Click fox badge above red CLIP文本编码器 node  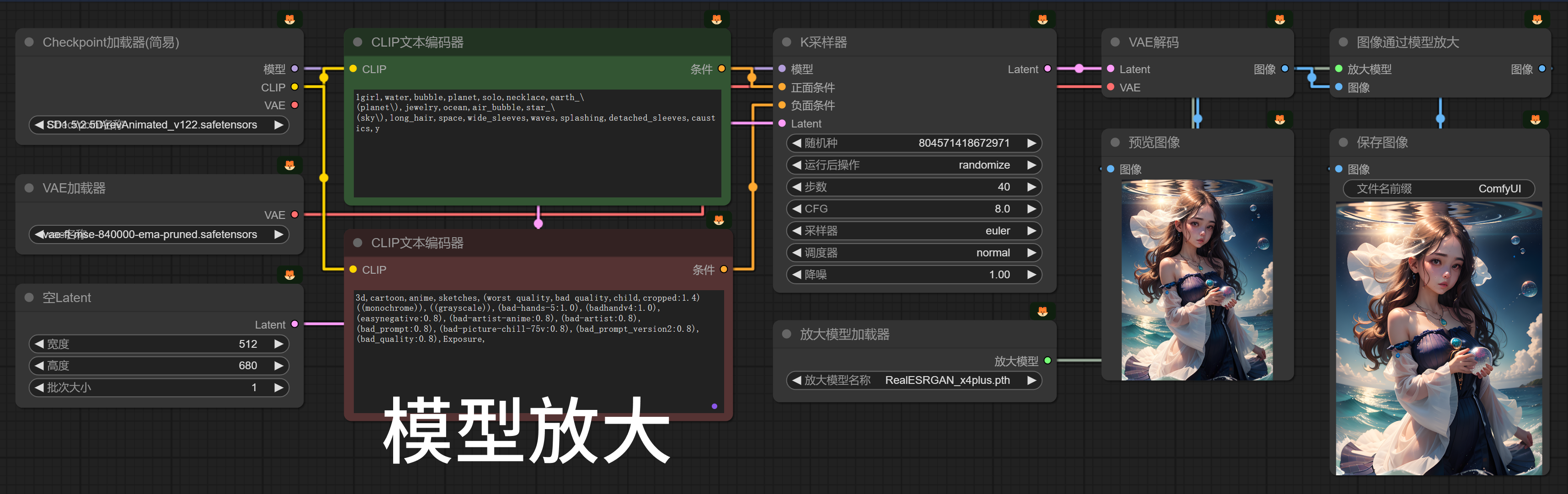click(x=719, y=220)
